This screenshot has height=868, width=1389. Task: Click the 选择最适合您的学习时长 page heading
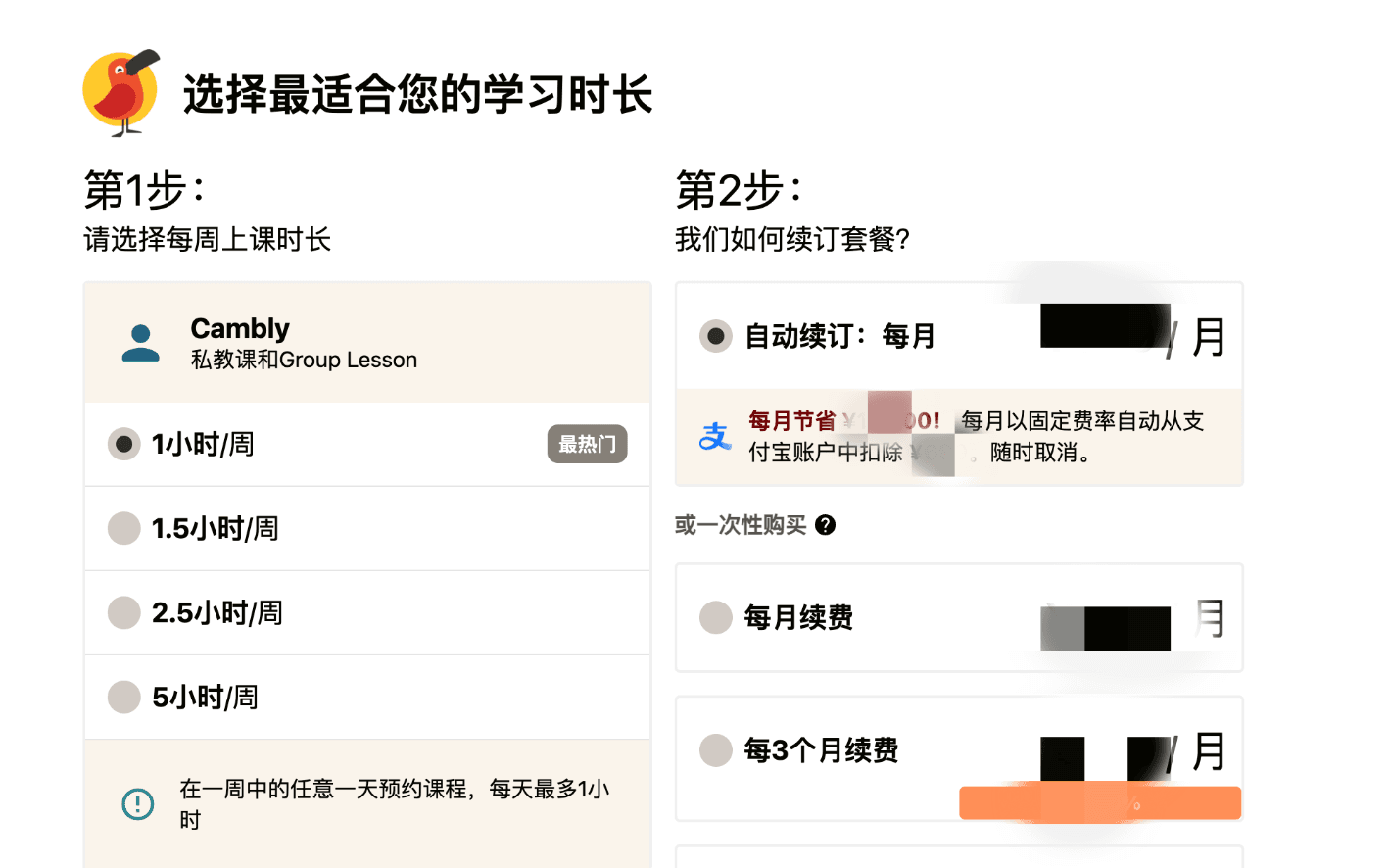tap(417, 94)
